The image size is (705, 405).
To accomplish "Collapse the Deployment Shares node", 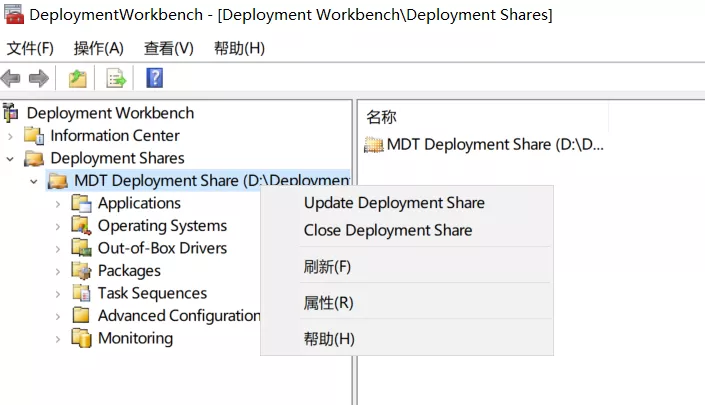I will pos(11,158).
